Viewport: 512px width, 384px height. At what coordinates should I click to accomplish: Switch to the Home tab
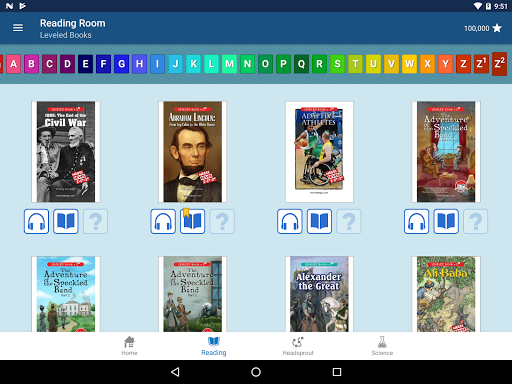(129, 346)
